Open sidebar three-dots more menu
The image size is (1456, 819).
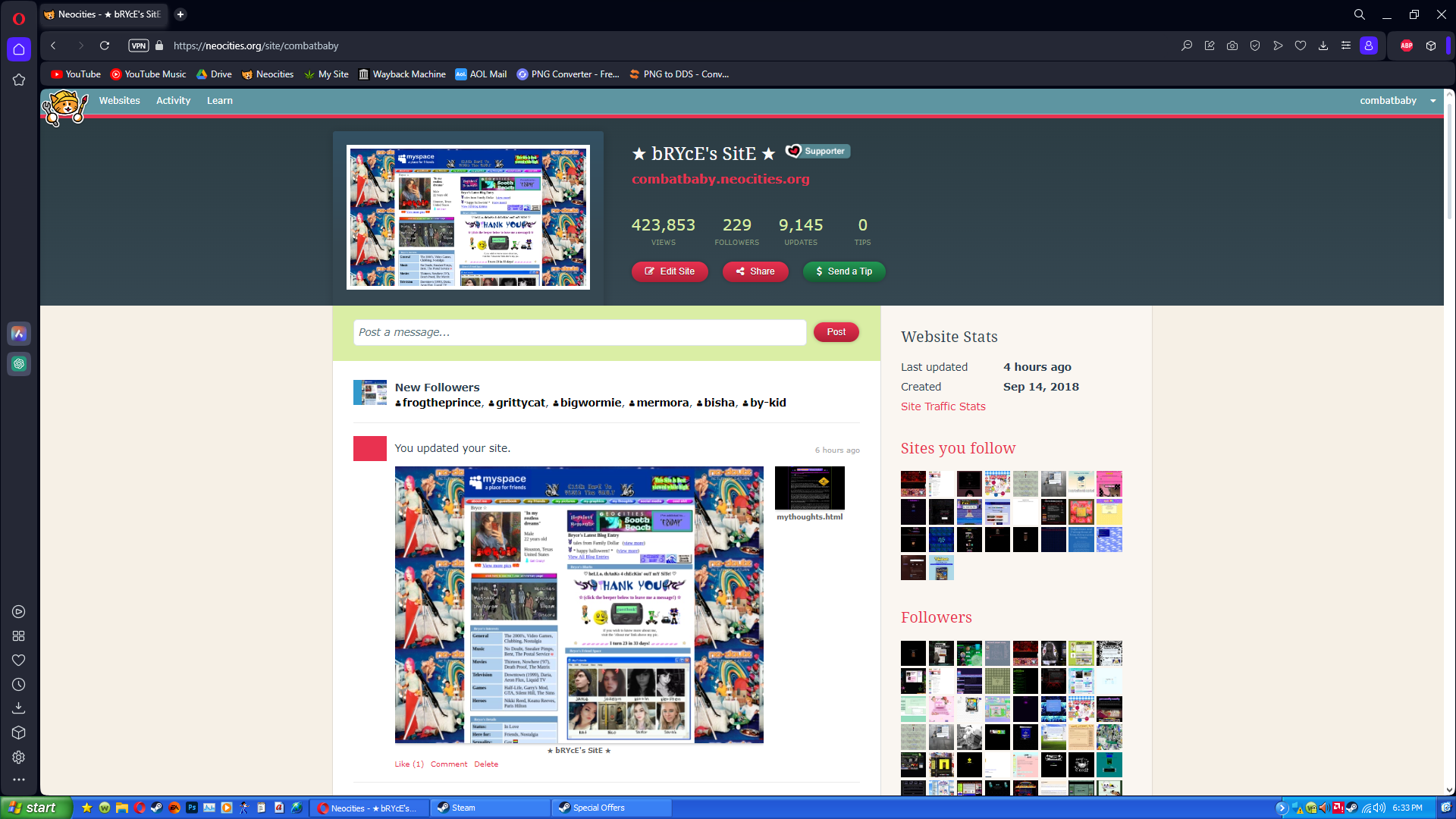(x=19, y=780)
